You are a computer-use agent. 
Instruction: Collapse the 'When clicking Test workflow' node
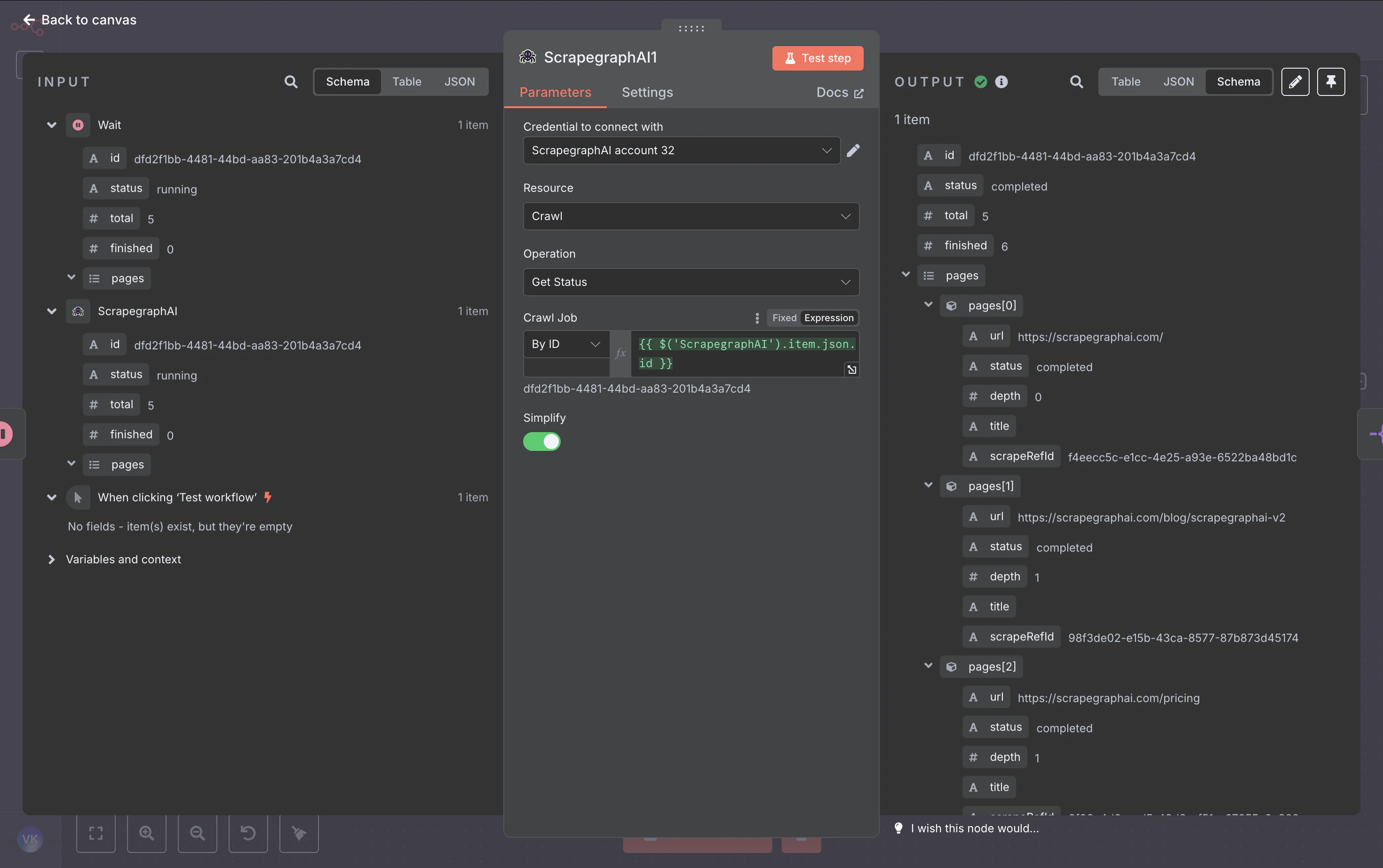tap(52, 497)
